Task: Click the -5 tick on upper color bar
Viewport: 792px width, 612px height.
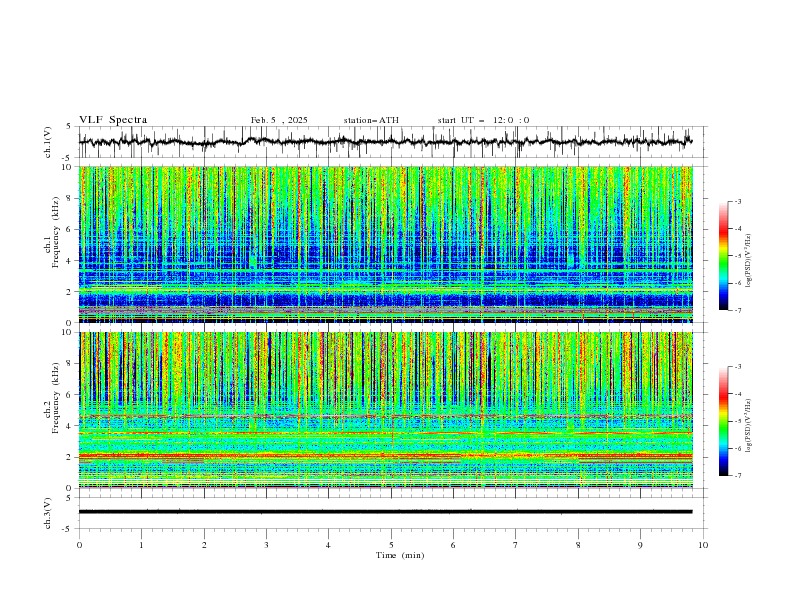Action: [x=738, y=256]
